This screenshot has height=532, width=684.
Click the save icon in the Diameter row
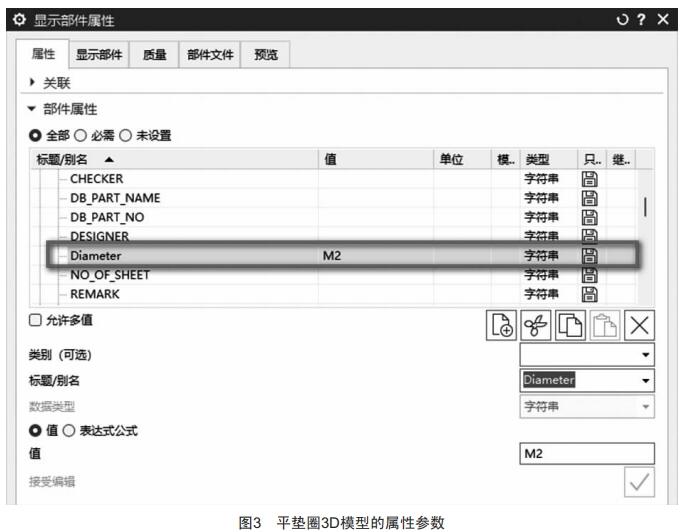[x=589, y=256]
